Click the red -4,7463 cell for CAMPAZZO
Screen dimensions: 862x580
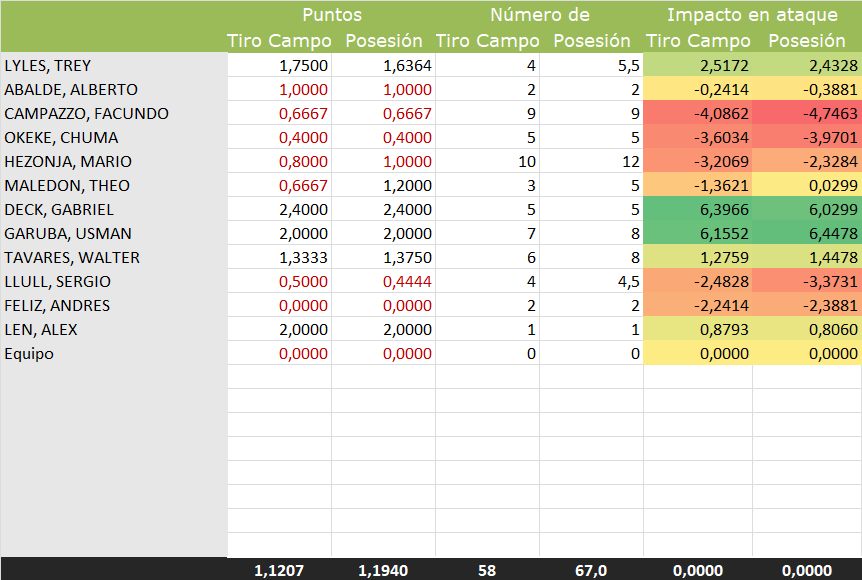coord(807,114)
